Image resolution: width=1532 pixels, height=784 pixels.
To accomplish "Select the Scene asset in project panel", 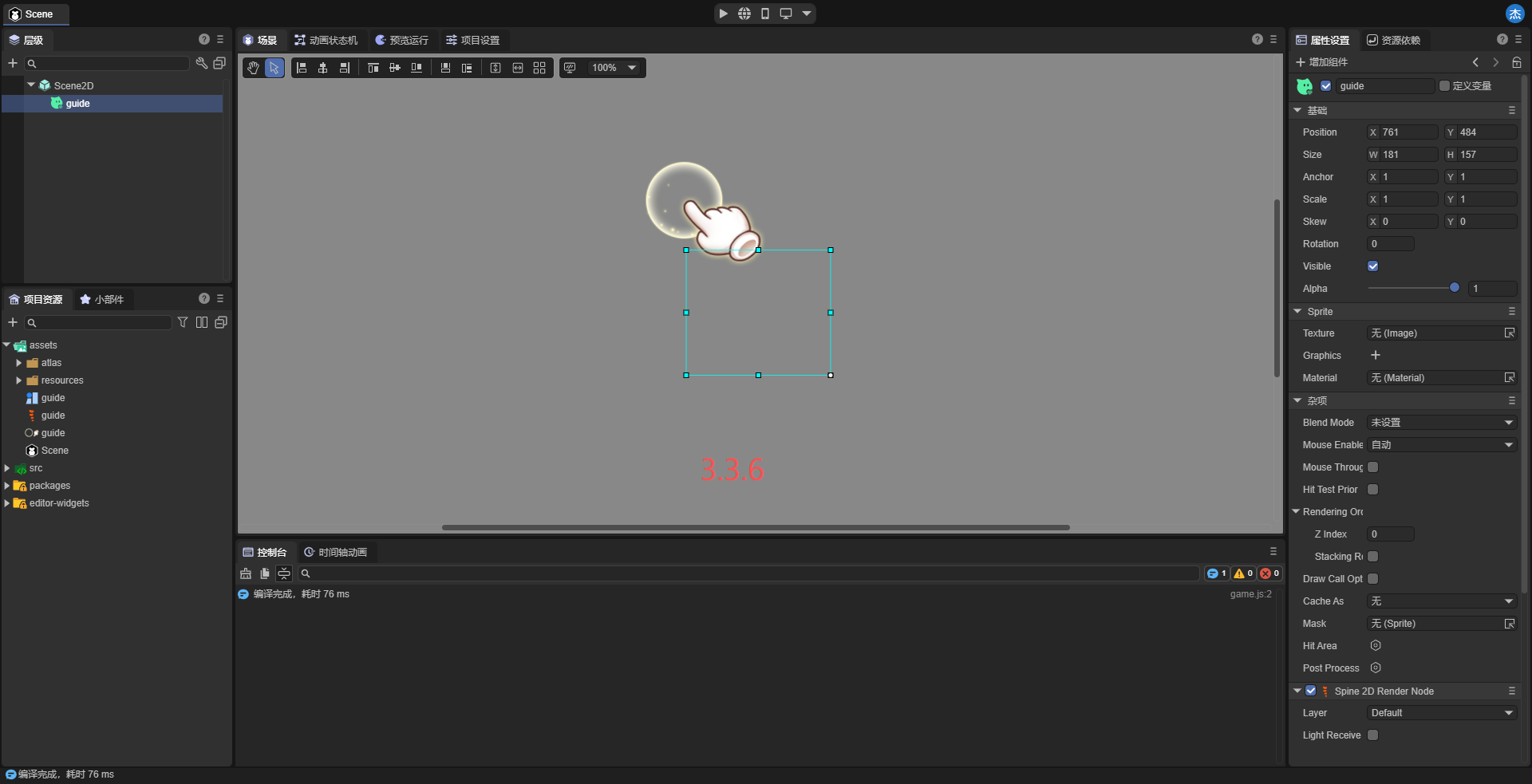I will tap(54, 451).
